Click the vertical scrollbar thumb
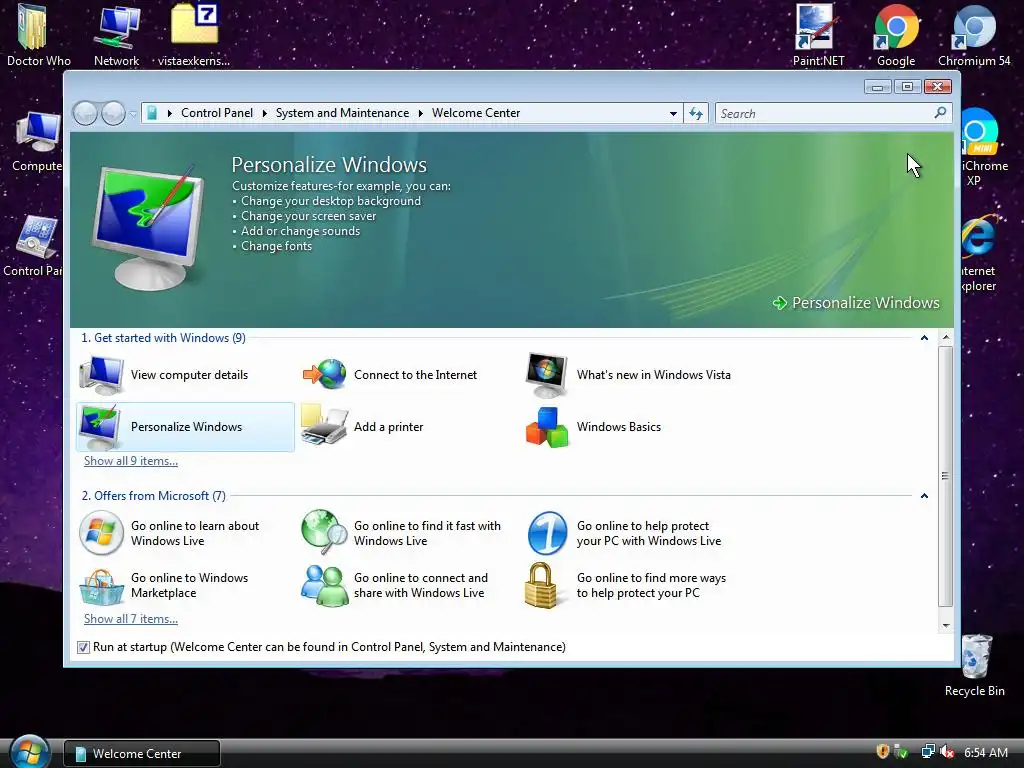 (946, 476)
